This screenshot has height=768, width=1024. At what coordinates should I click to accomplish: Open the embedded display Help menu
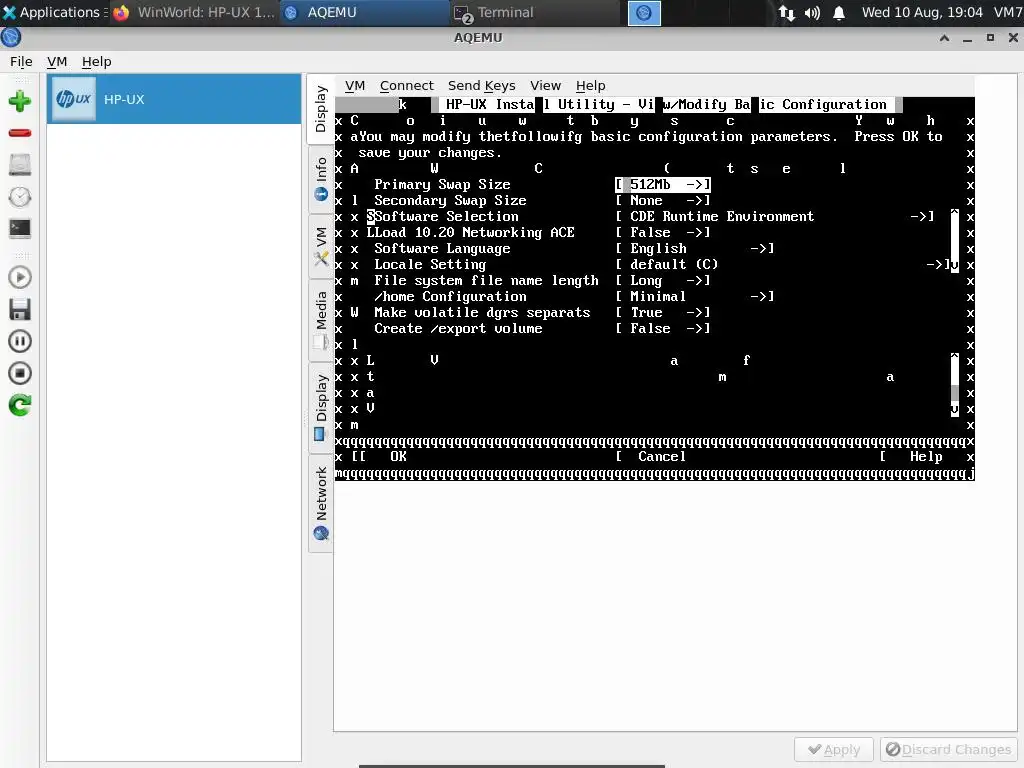coord(590,86)
